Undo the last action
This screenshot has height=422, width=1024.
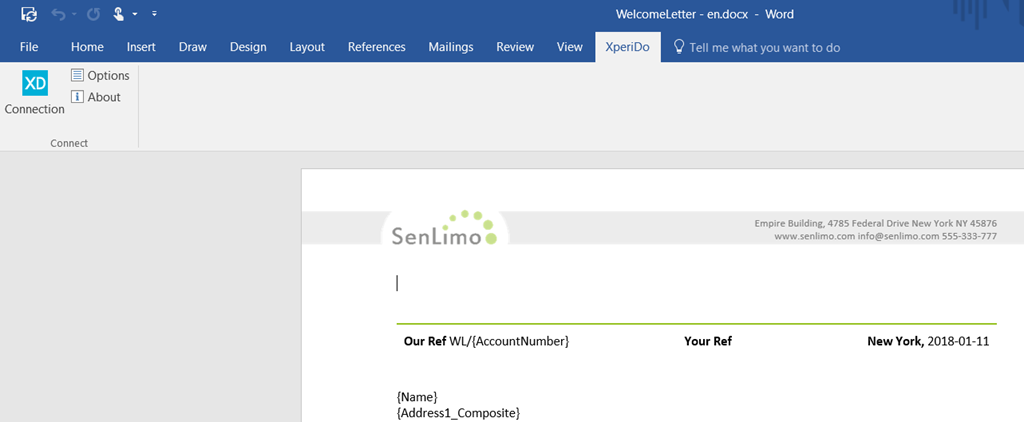click(59, 14)
